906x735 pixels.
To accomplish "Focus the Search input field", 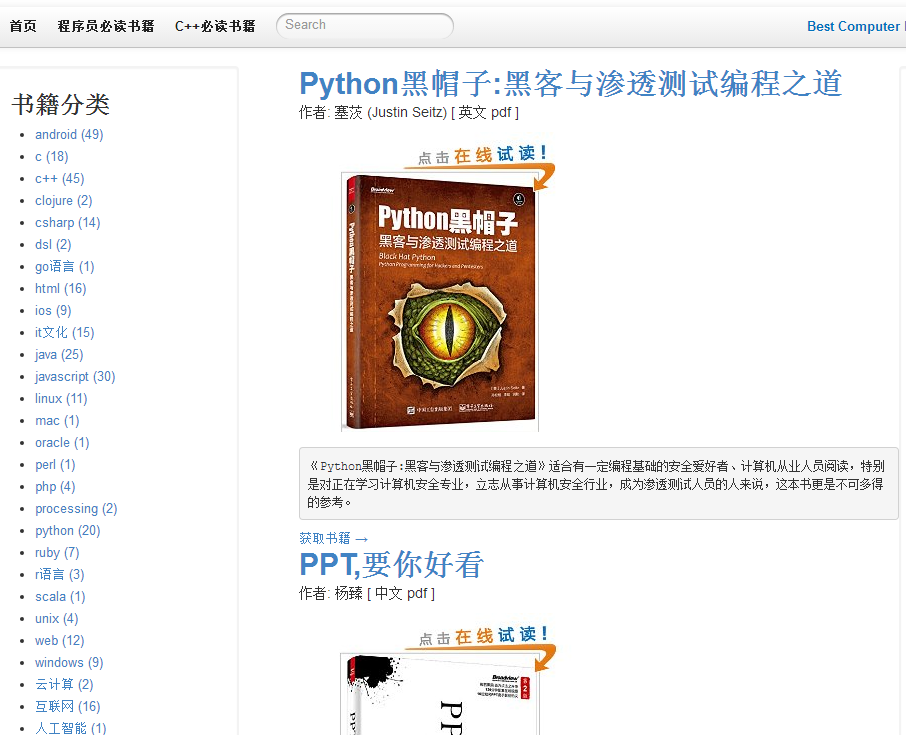I will coord(365,25).
